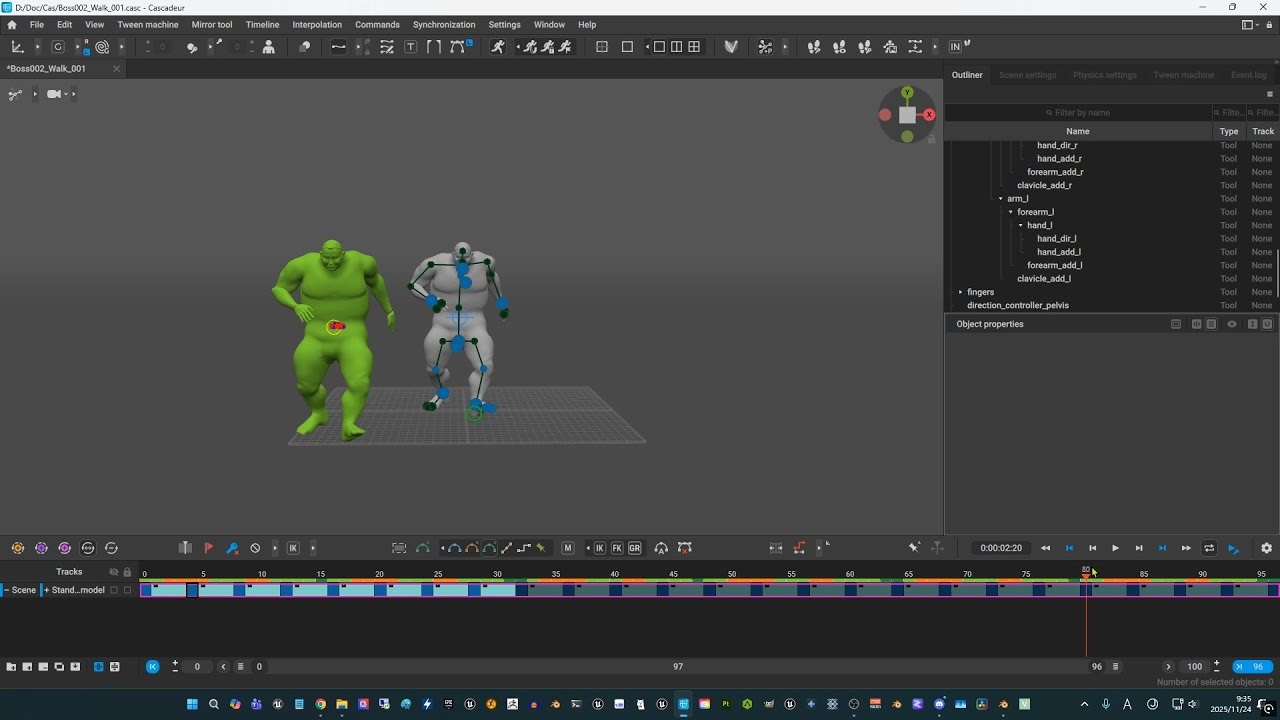1280x720 pixels.
Task: Switch to the Physics settings tab
Action: (1104, 75)
